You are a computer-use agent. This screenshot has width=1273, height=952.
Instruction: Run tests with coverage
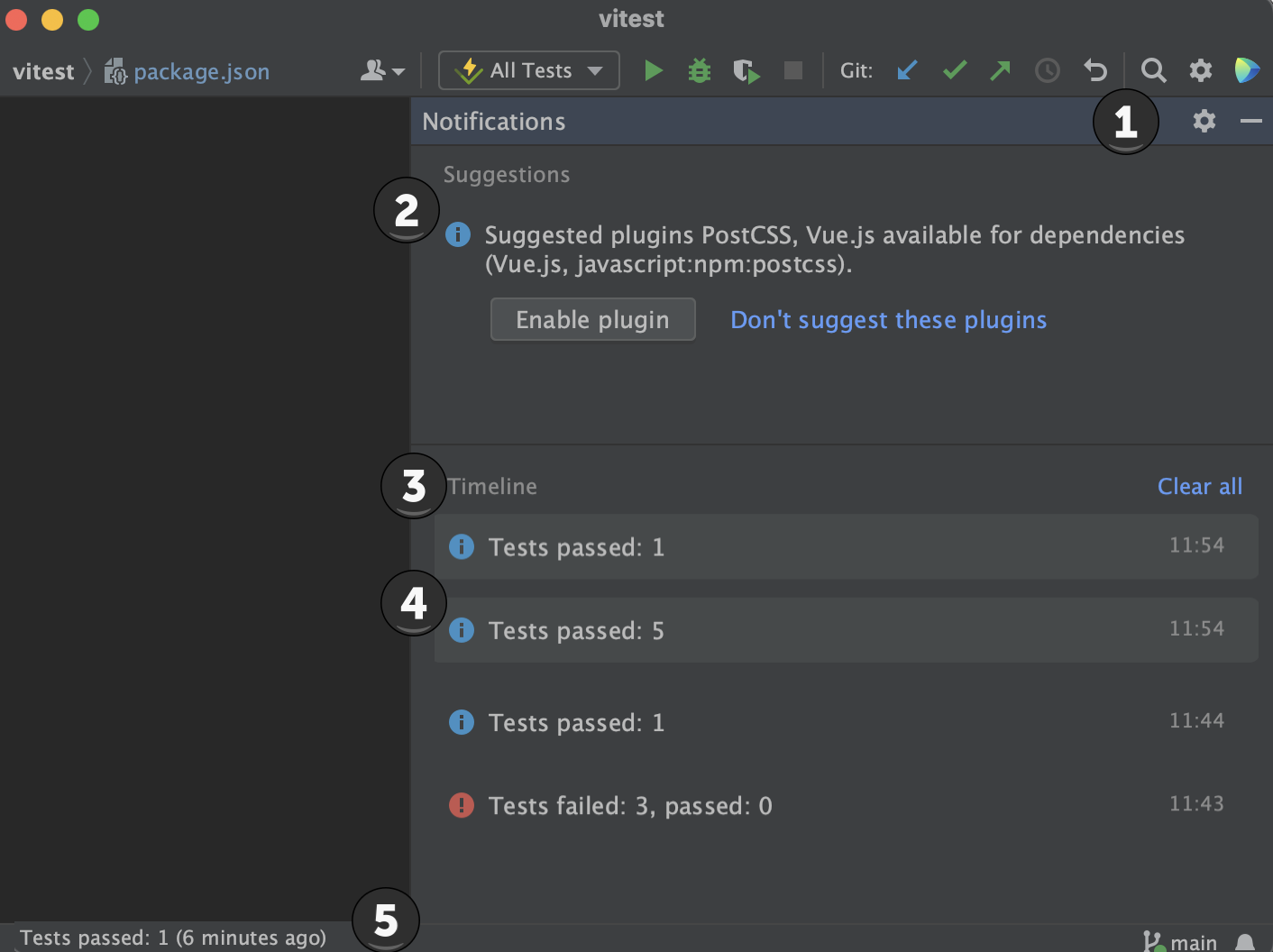[746, 70]
